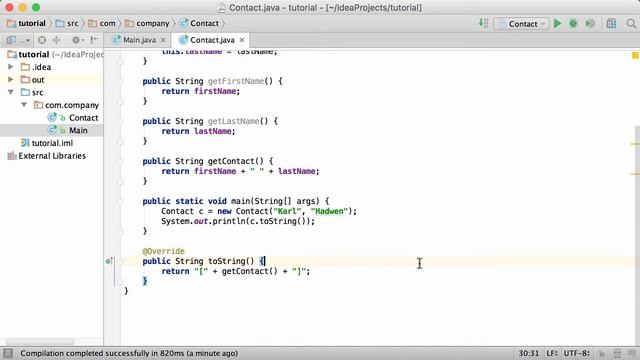Viewport: 640px width, 360px height.
Task: Click getFirstName method name in editor
Action: pyautogui.click(x=236, y=81)
